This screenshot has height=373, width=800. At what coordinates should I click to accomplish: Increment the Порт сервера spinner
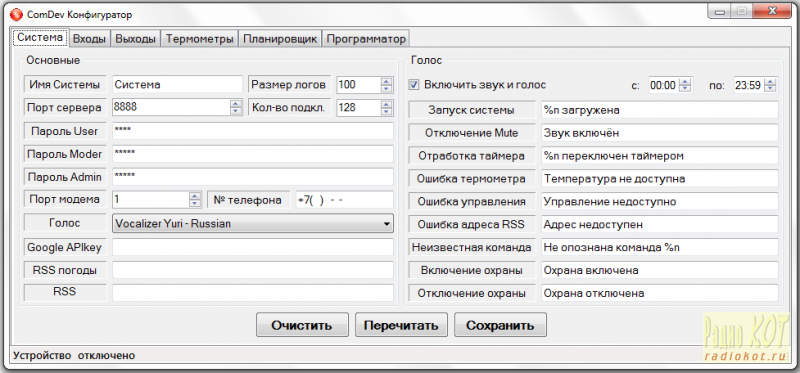(236, 104)
